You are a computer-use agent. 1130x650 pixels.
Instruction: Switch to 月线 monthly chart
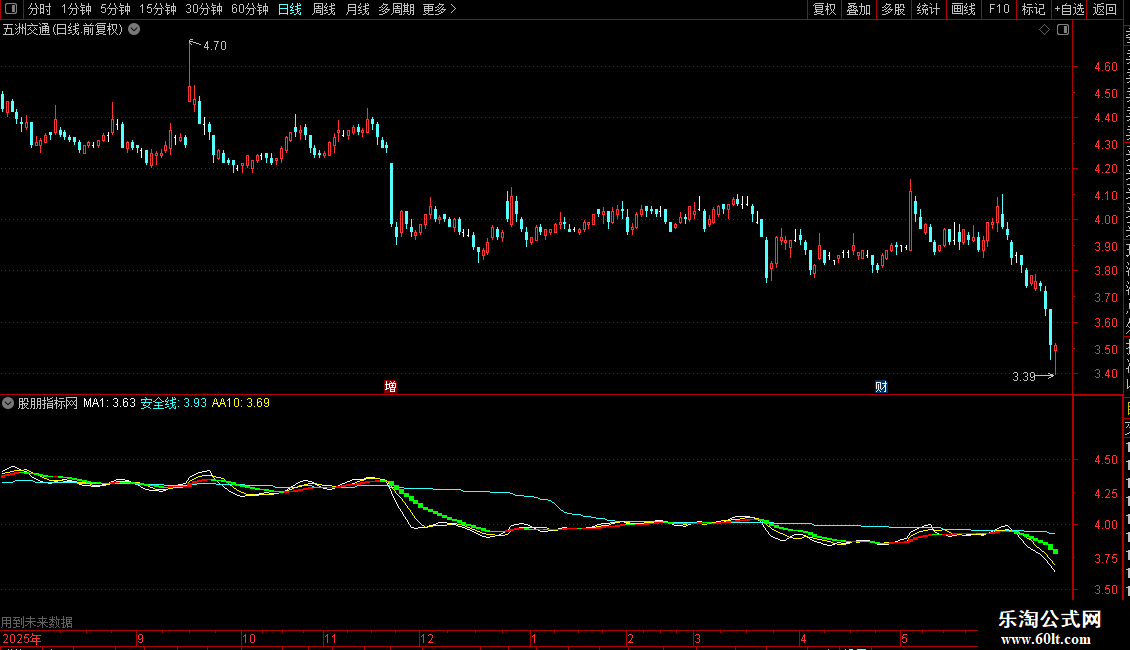357,9
